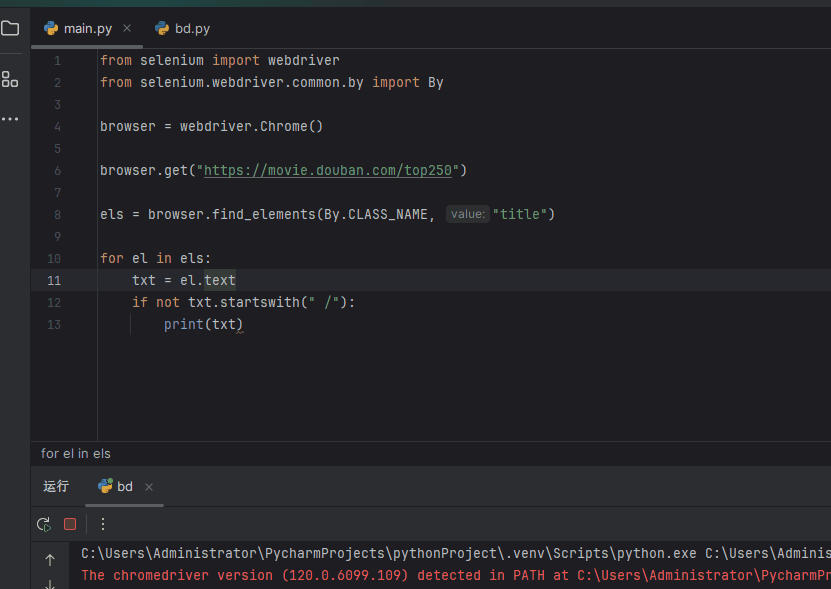Image resolution: width=831 pixels, height=589 pixels.
Task: Open the console options kebab menu
Action: pyautogui.click(x=102, y=524)
